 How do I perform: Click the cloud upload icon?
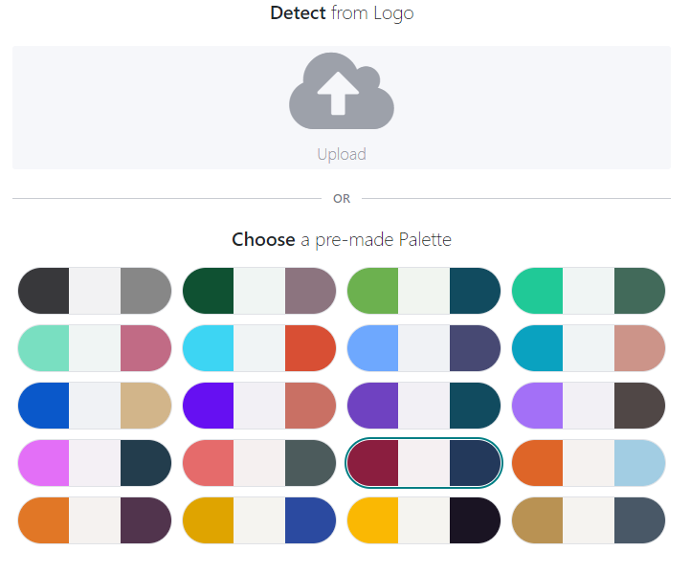click(341, 91)
